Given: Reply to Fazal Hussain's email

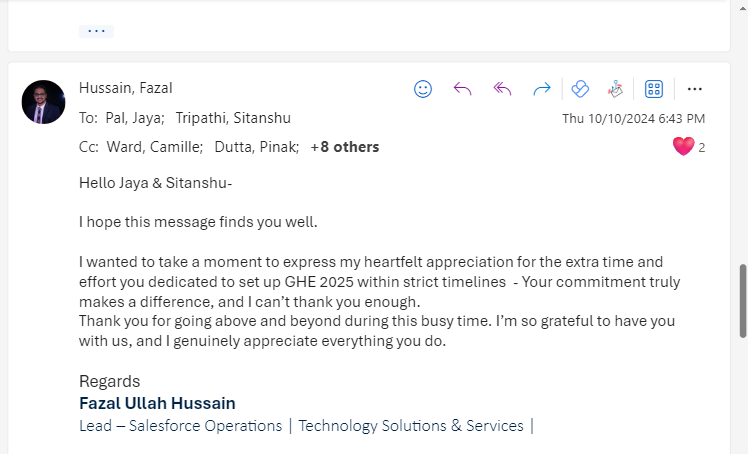Looking at the screenshot, I should [462, 89].
